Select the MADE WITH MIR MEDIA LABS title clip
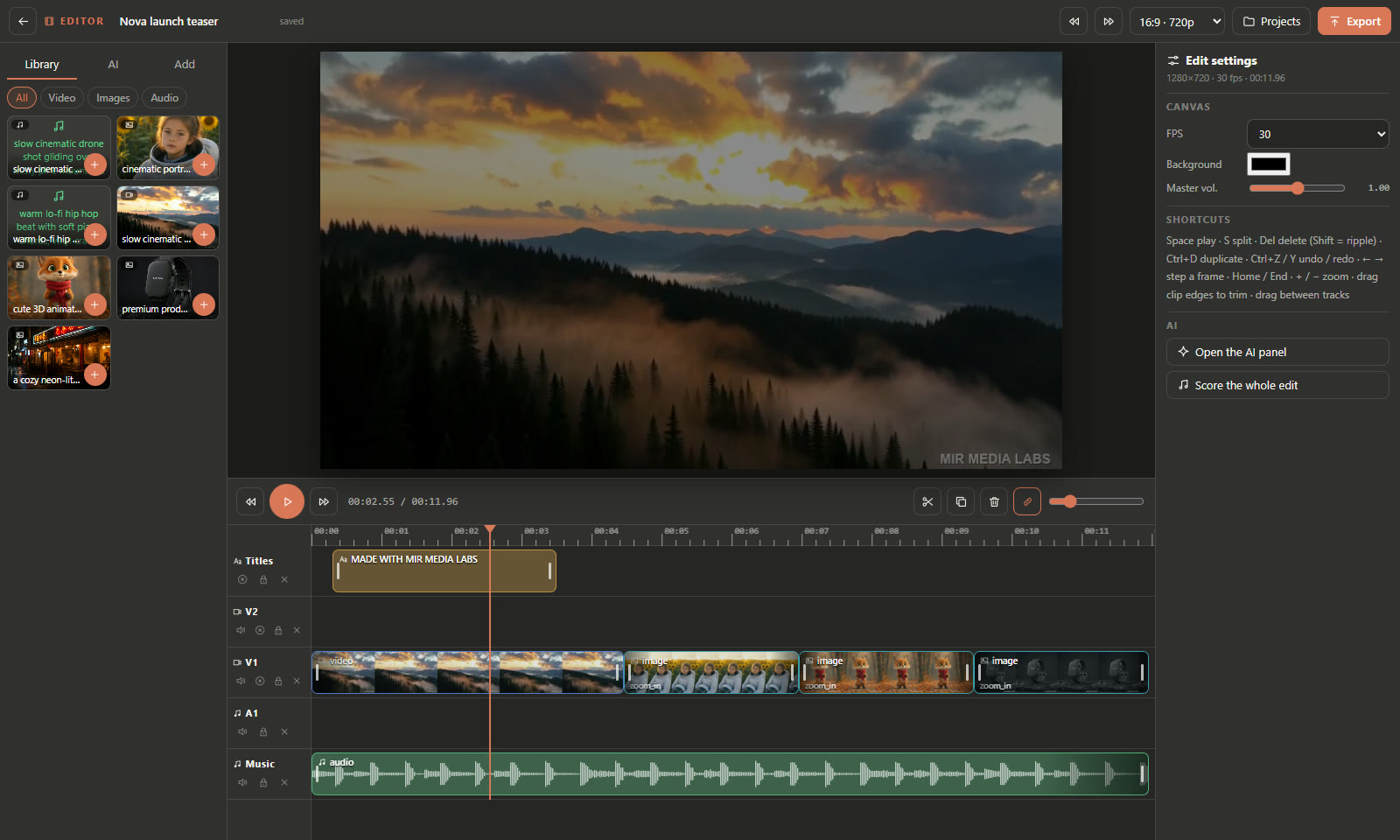This screenshot has width=1400, height=840. coord(444,570)
